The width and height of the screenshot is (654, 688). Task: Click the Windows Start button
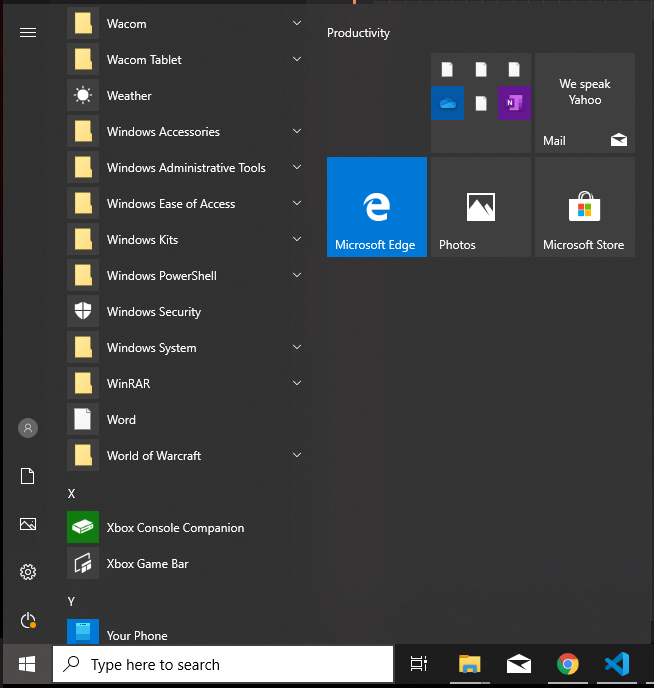click(27, 664)
